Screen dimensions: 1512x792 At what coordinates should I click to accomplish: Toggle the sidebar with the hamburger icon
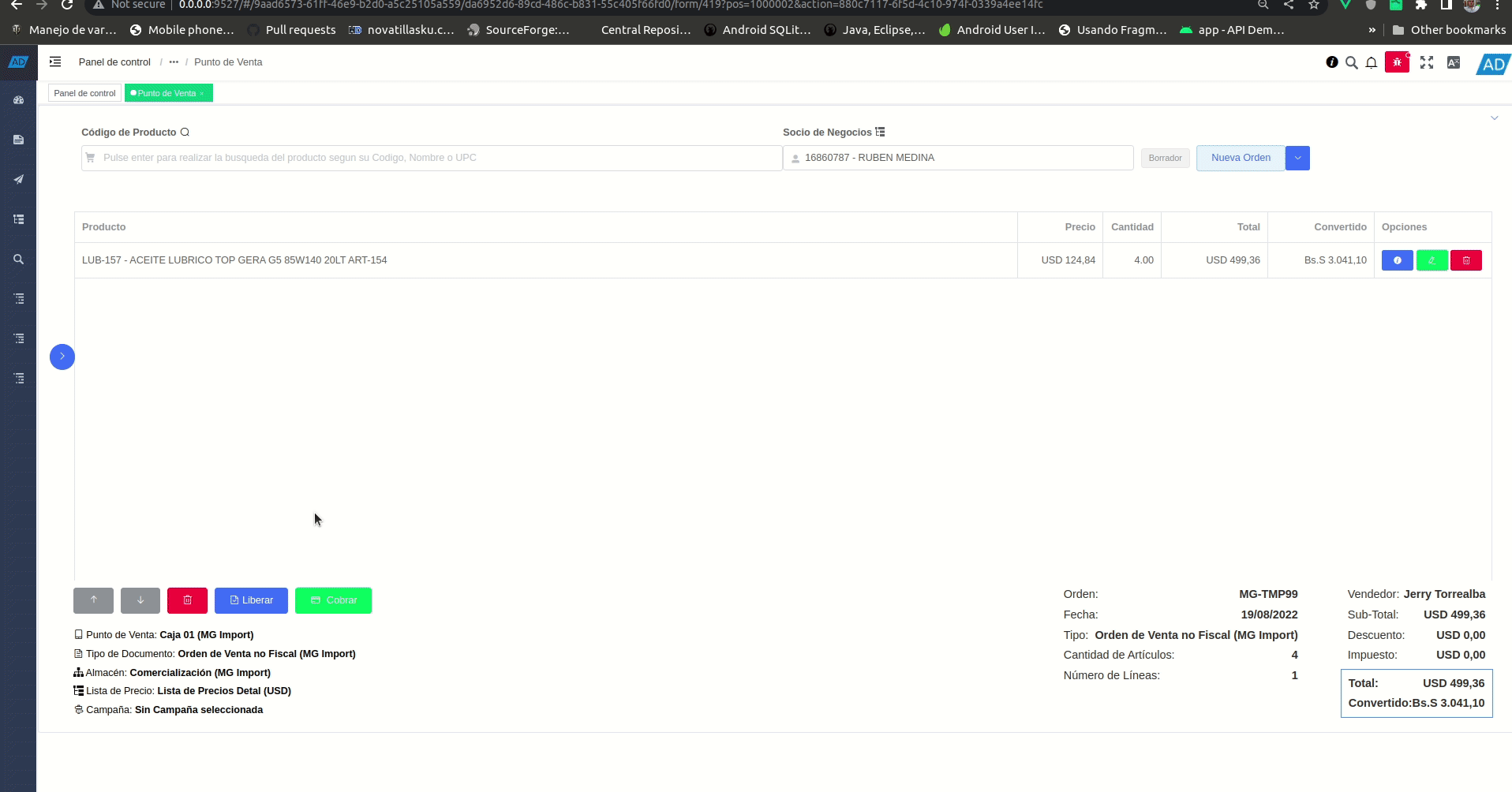coord(55,62)
